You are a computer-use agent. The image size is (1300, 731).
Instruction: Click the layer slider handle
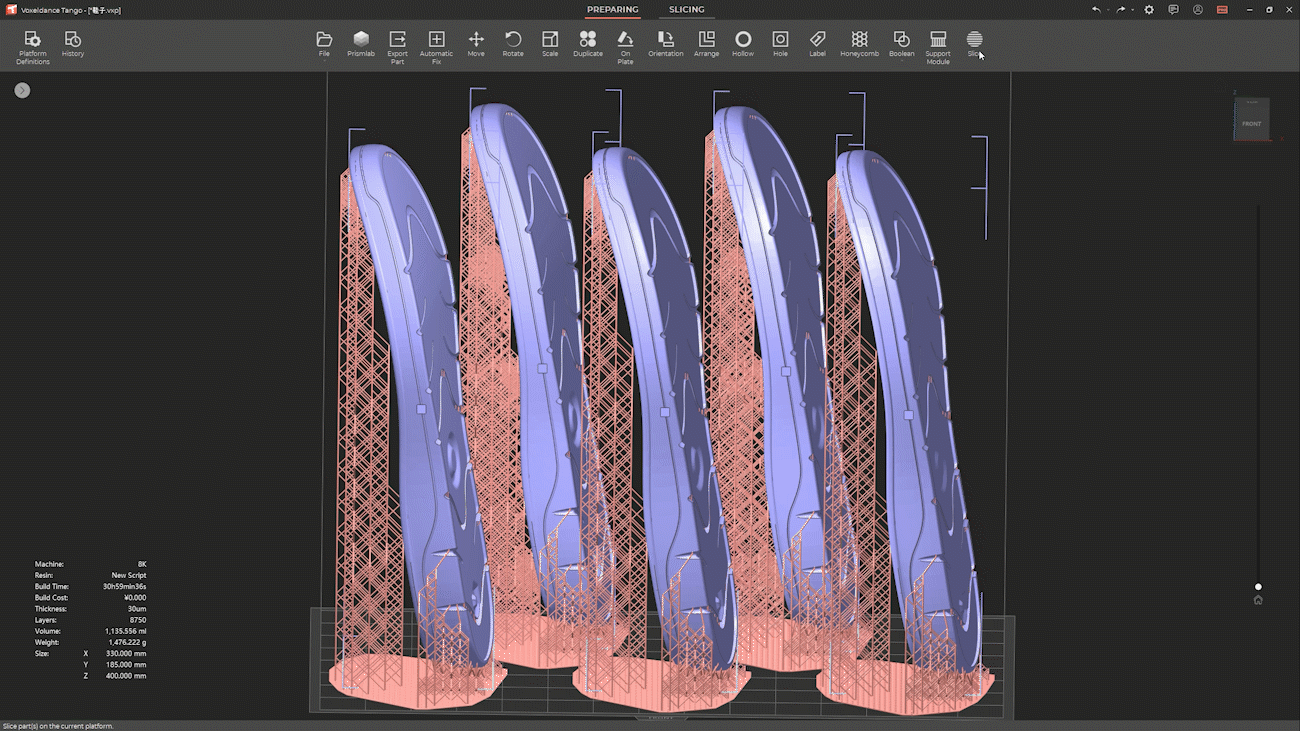click(1258, 587)
